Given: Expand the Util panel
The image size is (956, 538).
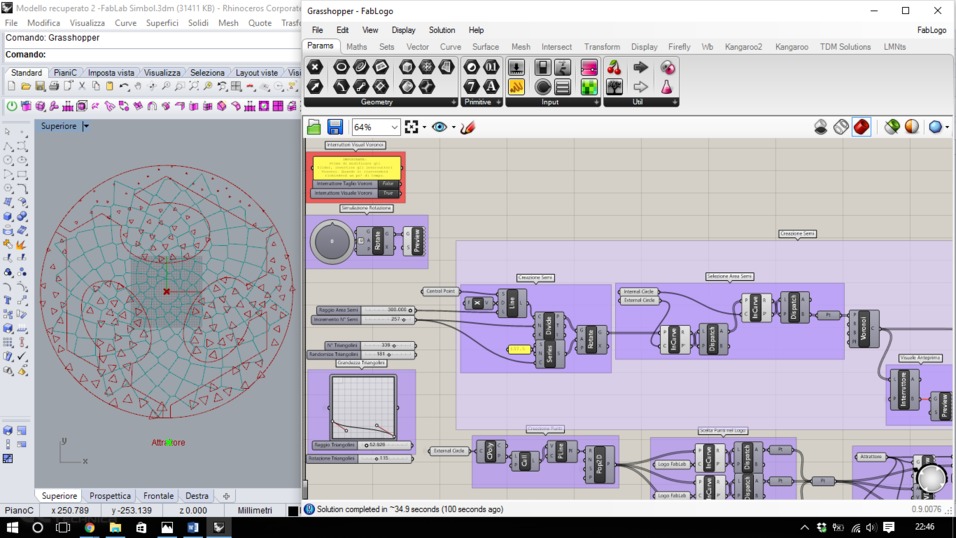Looking at the screenshot, I should tap(674, 102).
